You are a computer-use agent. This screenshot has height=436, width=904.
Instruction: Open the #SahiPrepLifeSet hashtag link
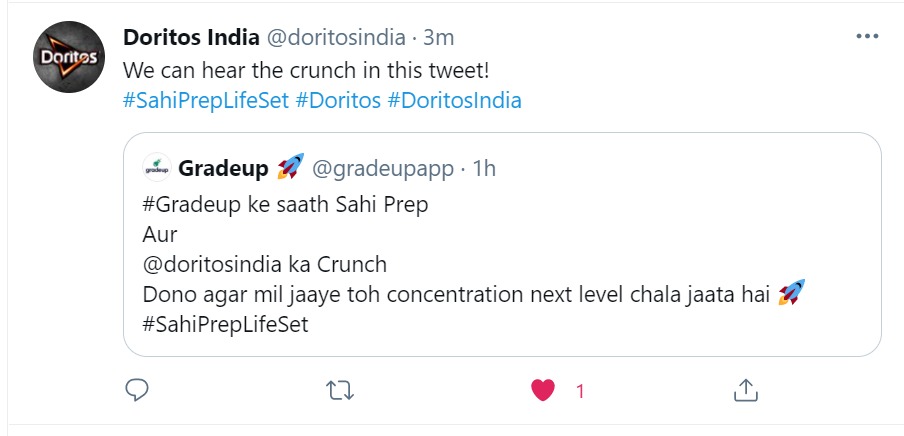206,101
